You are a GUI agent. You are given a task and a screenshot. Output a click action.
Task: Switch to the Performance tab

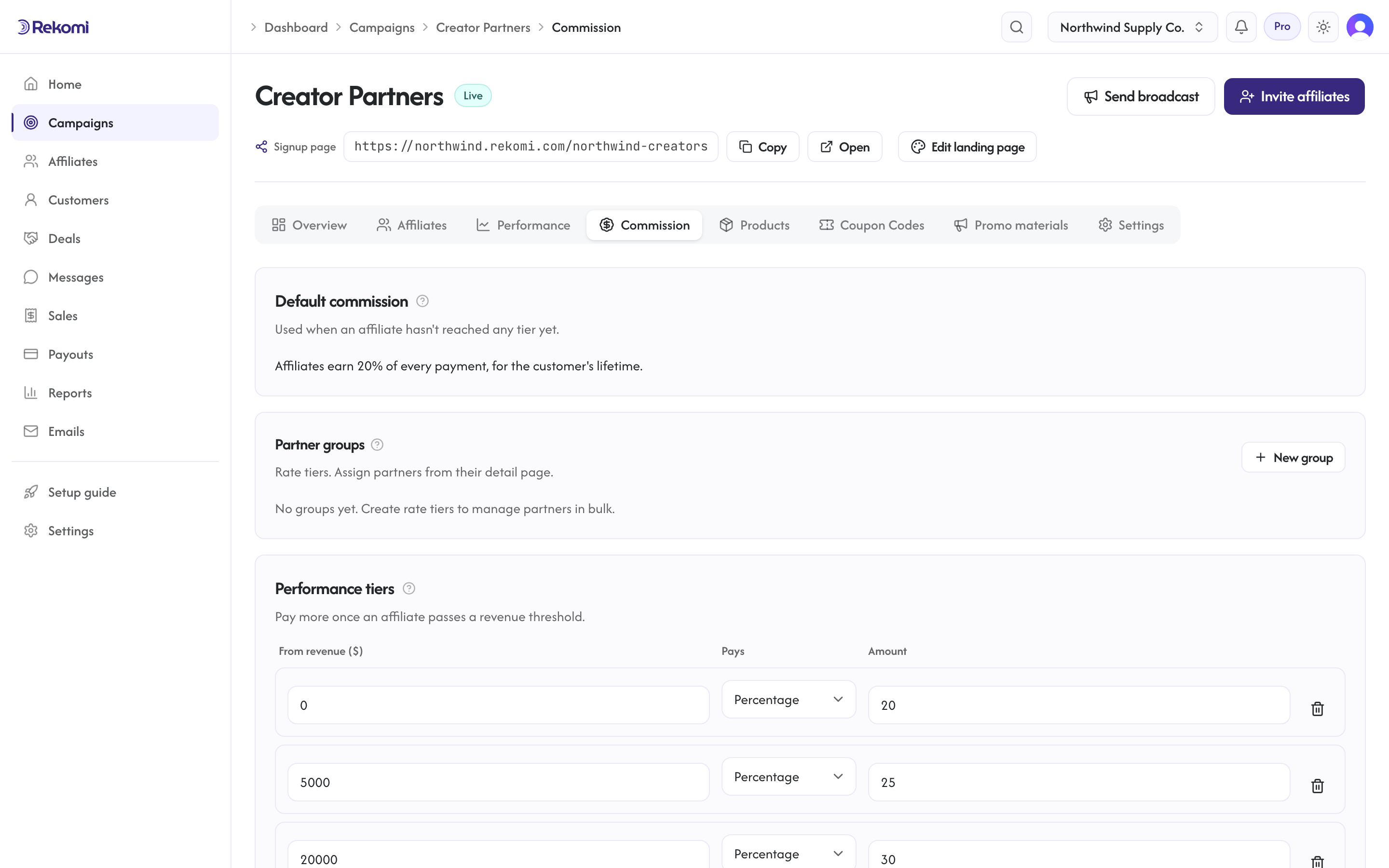coord(523,225)
